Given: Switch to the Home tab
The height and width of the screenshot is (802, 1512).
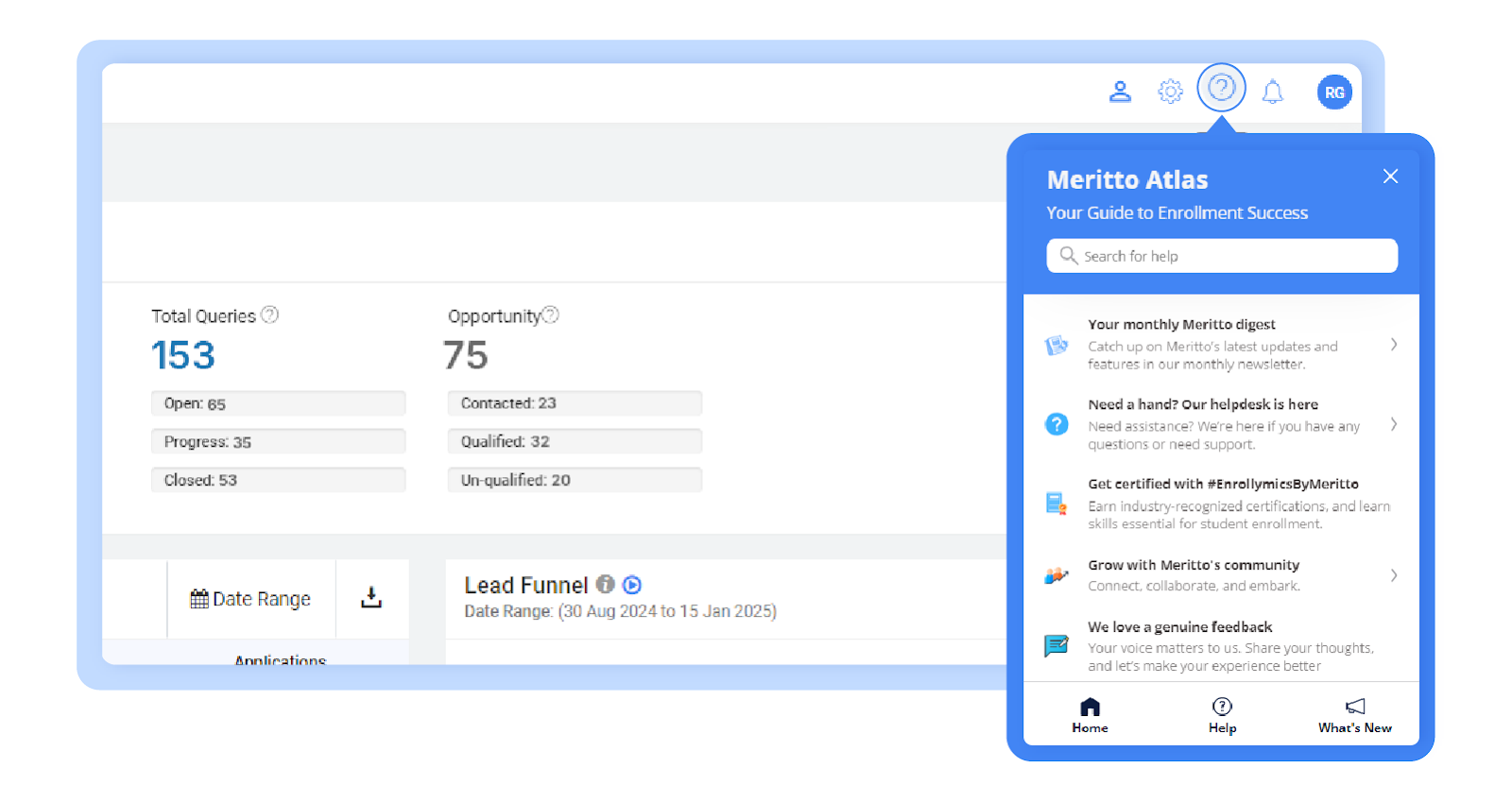Looking at the screenshot, I should tap(1090, 715).
